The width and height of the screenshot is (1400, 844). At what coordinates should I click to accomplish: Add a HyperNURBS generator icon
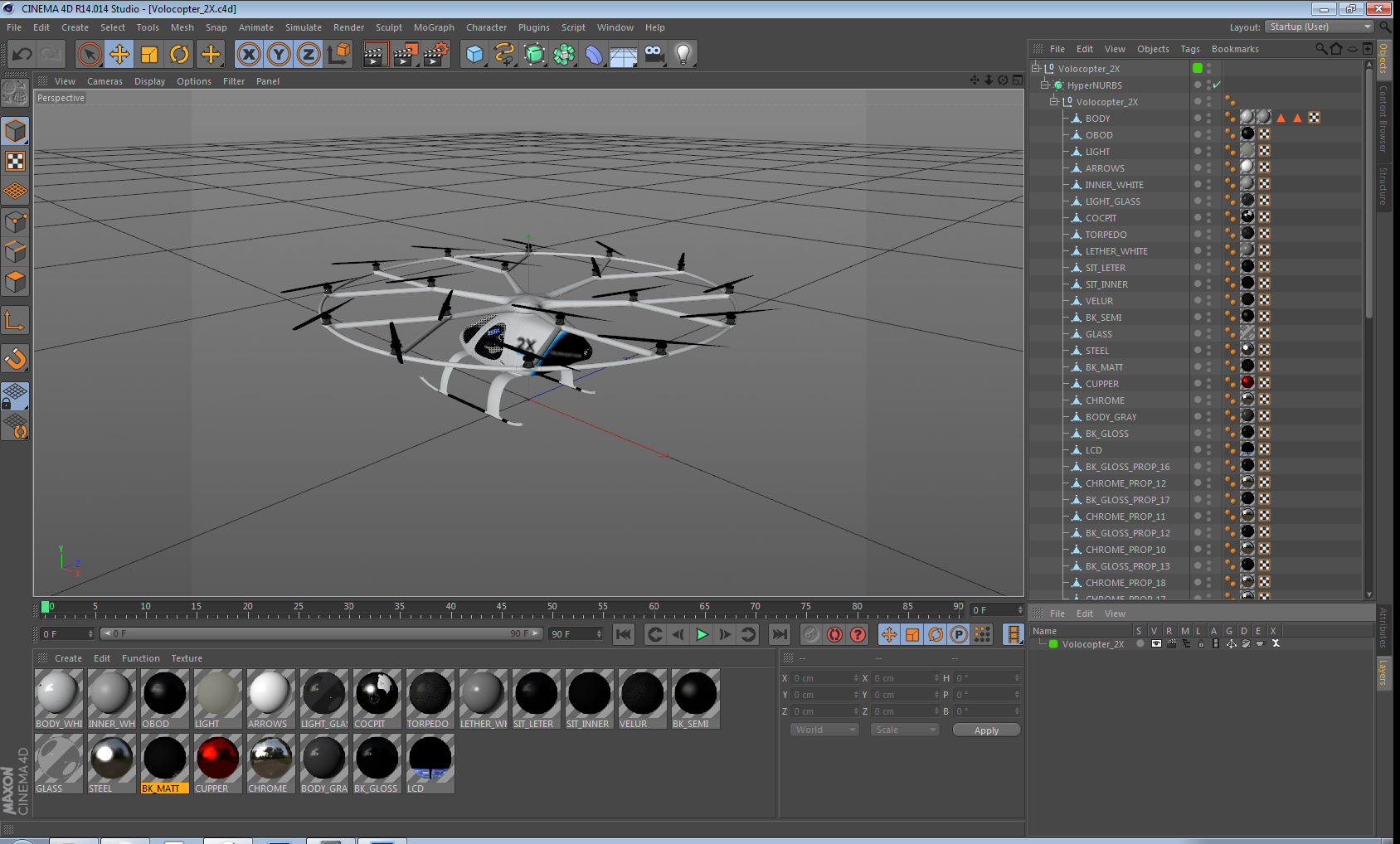tap(534, 55)
